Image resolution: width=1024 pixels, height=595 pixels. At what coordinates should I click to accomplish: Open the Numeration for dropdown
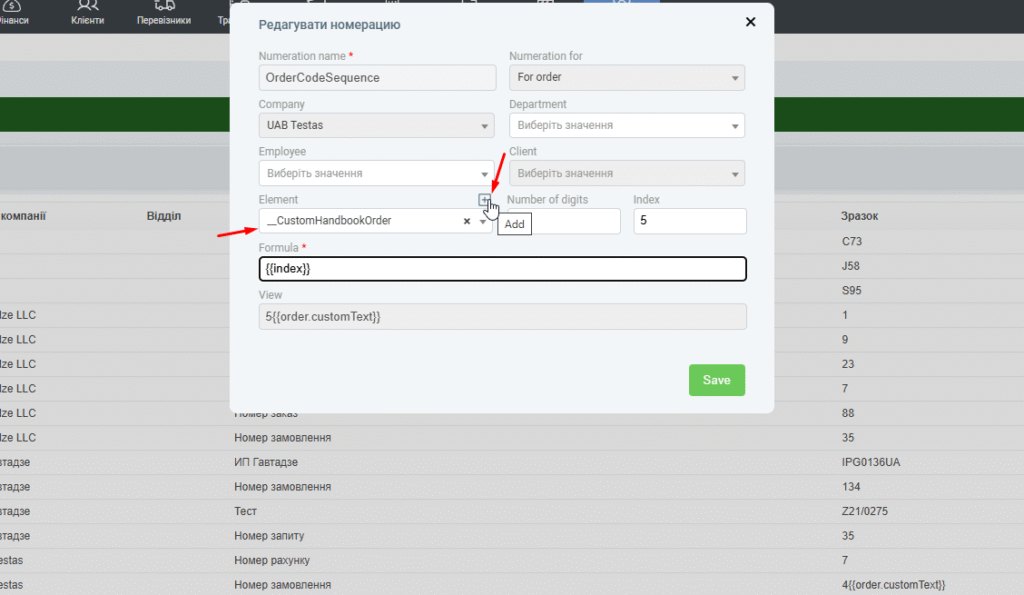pos(626,77)
